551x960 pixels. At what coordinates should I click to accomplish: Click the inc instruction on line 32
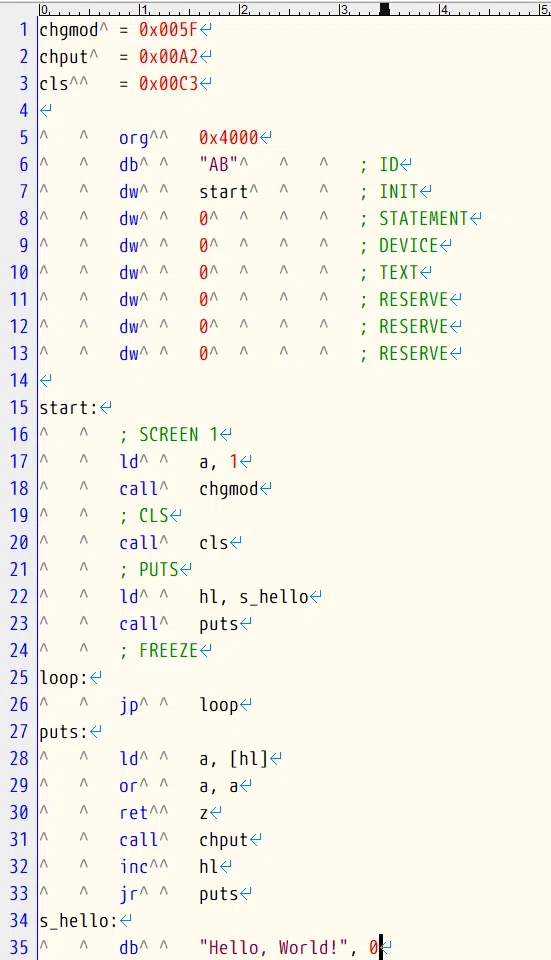tap(134, 866)
